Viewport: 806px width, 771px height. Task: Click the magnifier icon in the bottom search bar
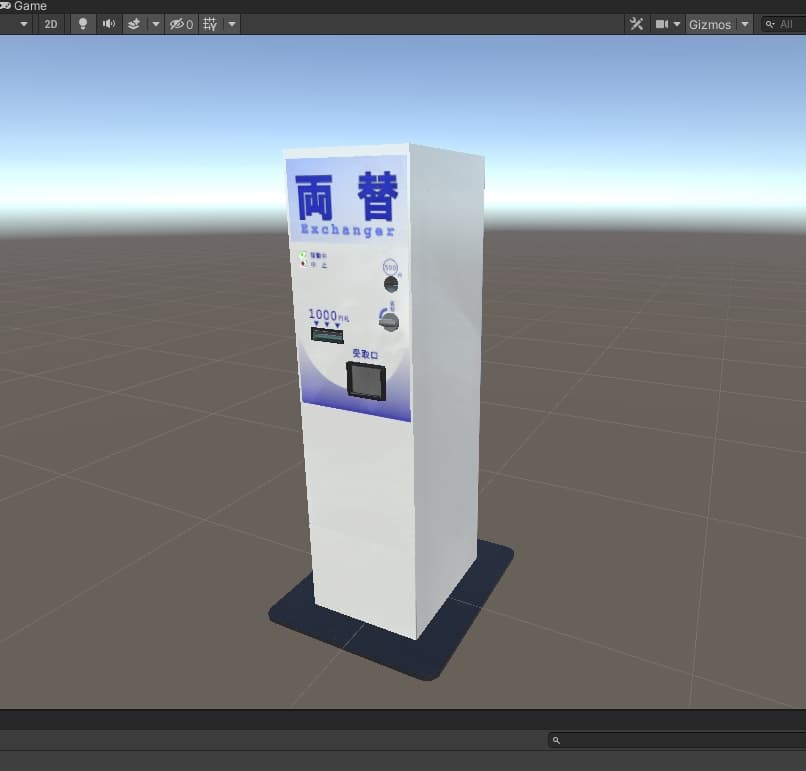coord(557,740)
